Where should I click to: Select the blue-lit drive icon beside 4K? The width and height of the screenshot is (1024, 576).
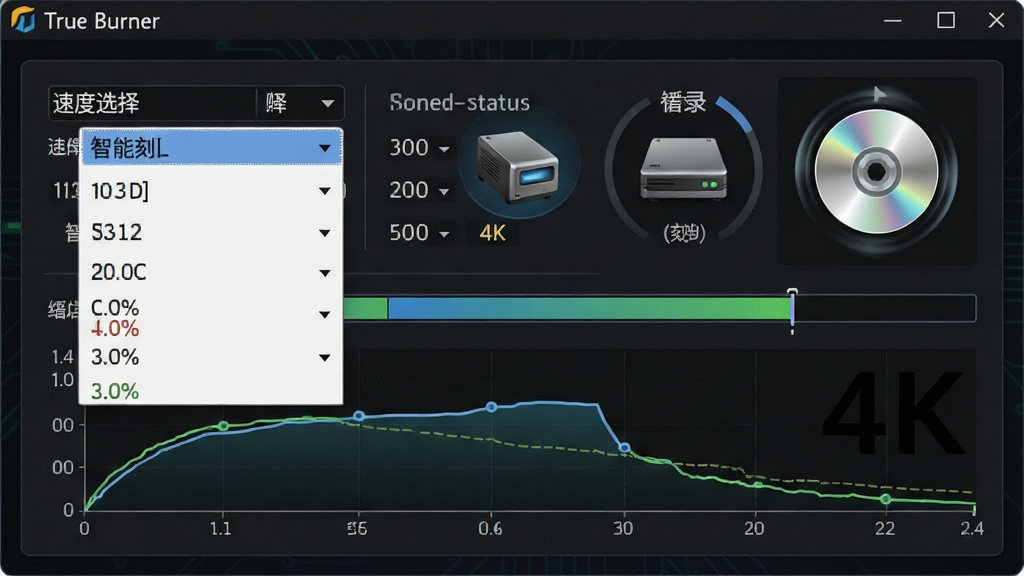[x=519, y=166]
